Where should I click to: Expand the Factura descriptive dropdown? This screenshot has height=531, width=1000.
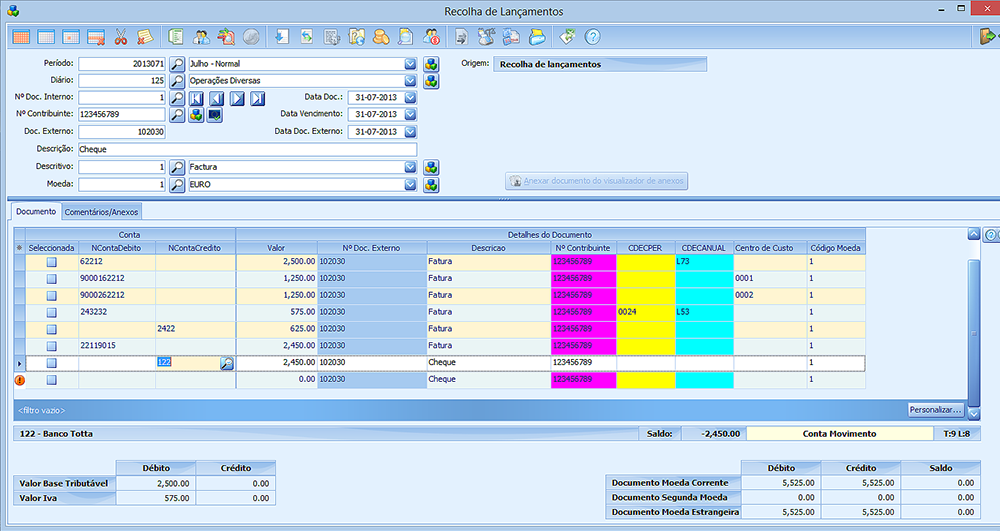[410, 167]
